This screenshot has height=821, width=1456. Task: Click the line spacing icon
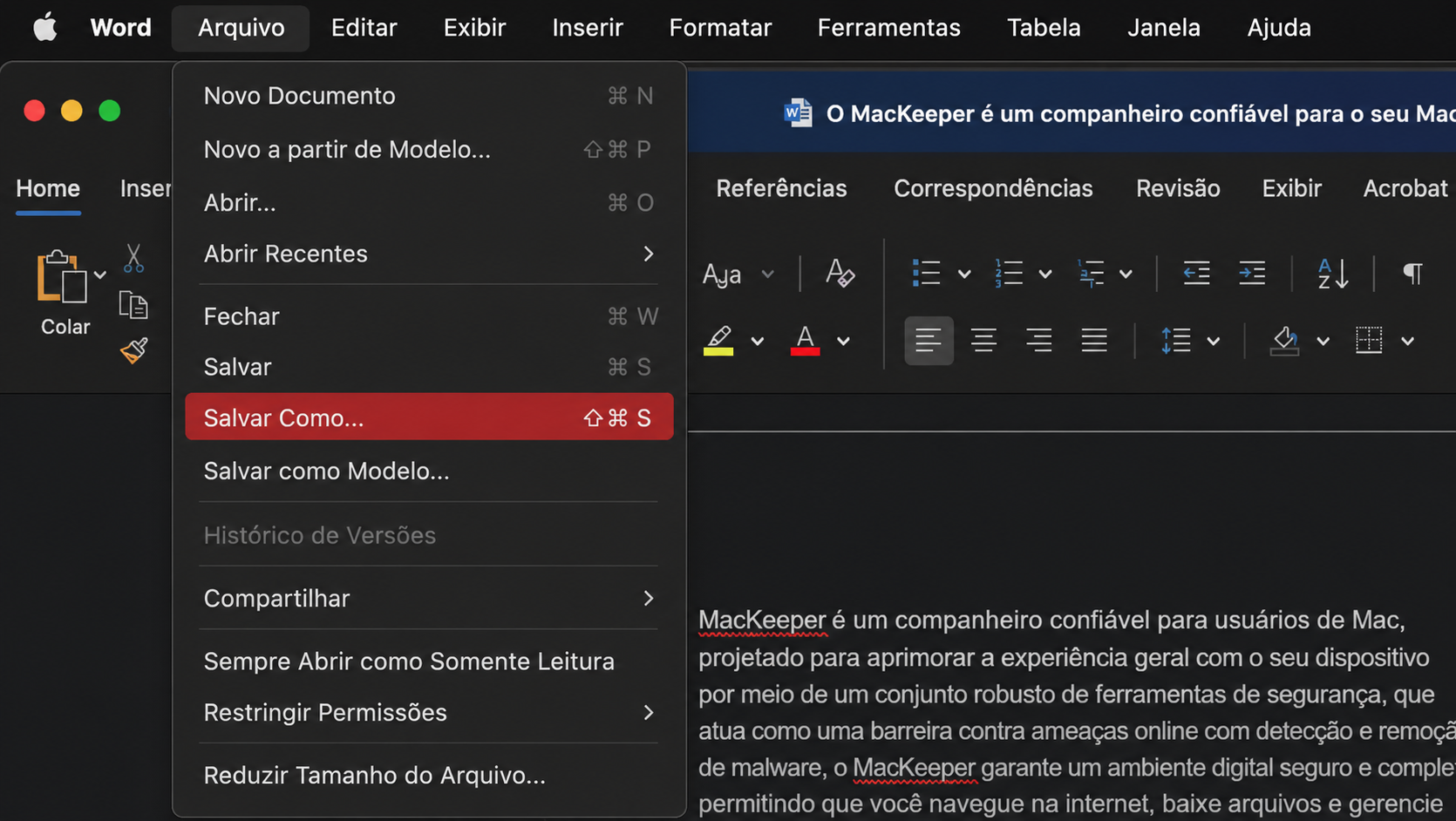click(1176, 340)
